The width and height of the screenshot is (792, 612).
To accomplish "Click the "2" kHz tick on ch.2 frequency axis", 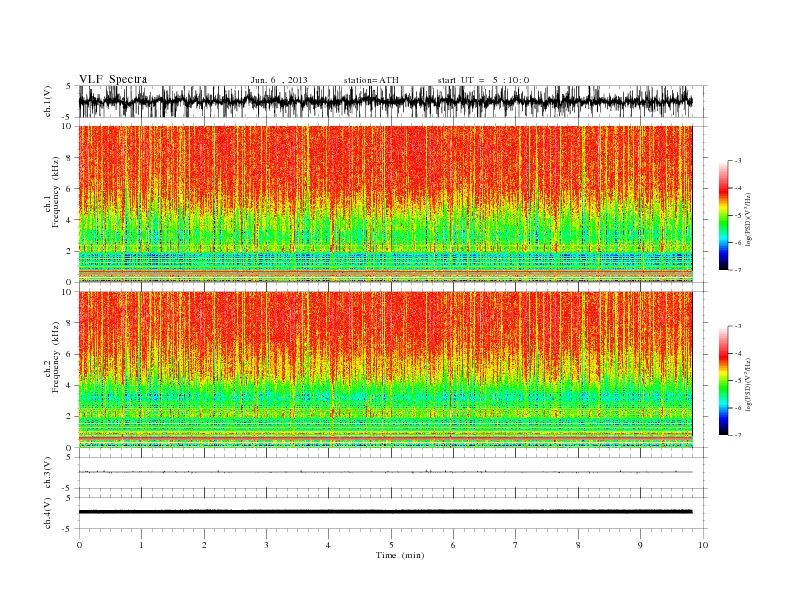I will [x=70, y=417].
